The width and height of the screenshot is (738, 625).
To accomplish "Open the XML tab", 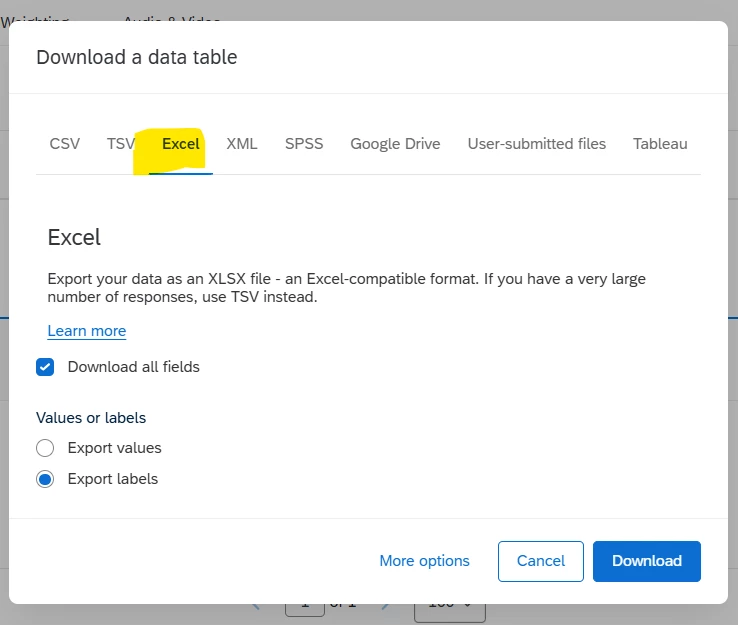I will pos(242,144).
